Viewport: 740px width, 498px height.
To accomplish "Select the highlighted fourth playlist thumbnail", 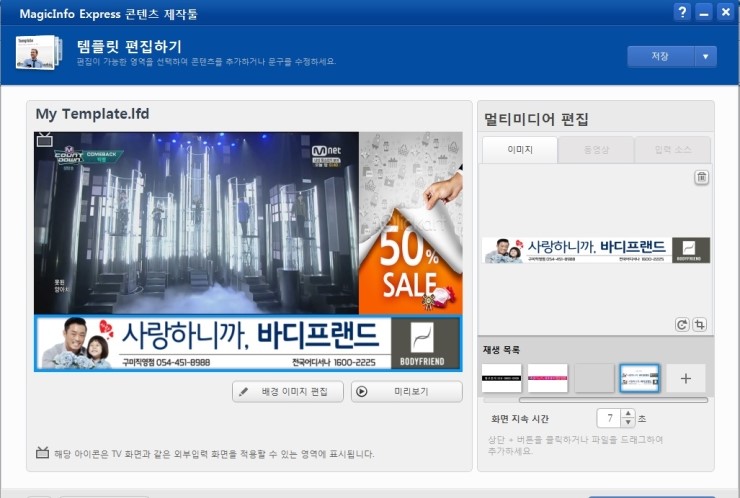I will coord(639,378).
